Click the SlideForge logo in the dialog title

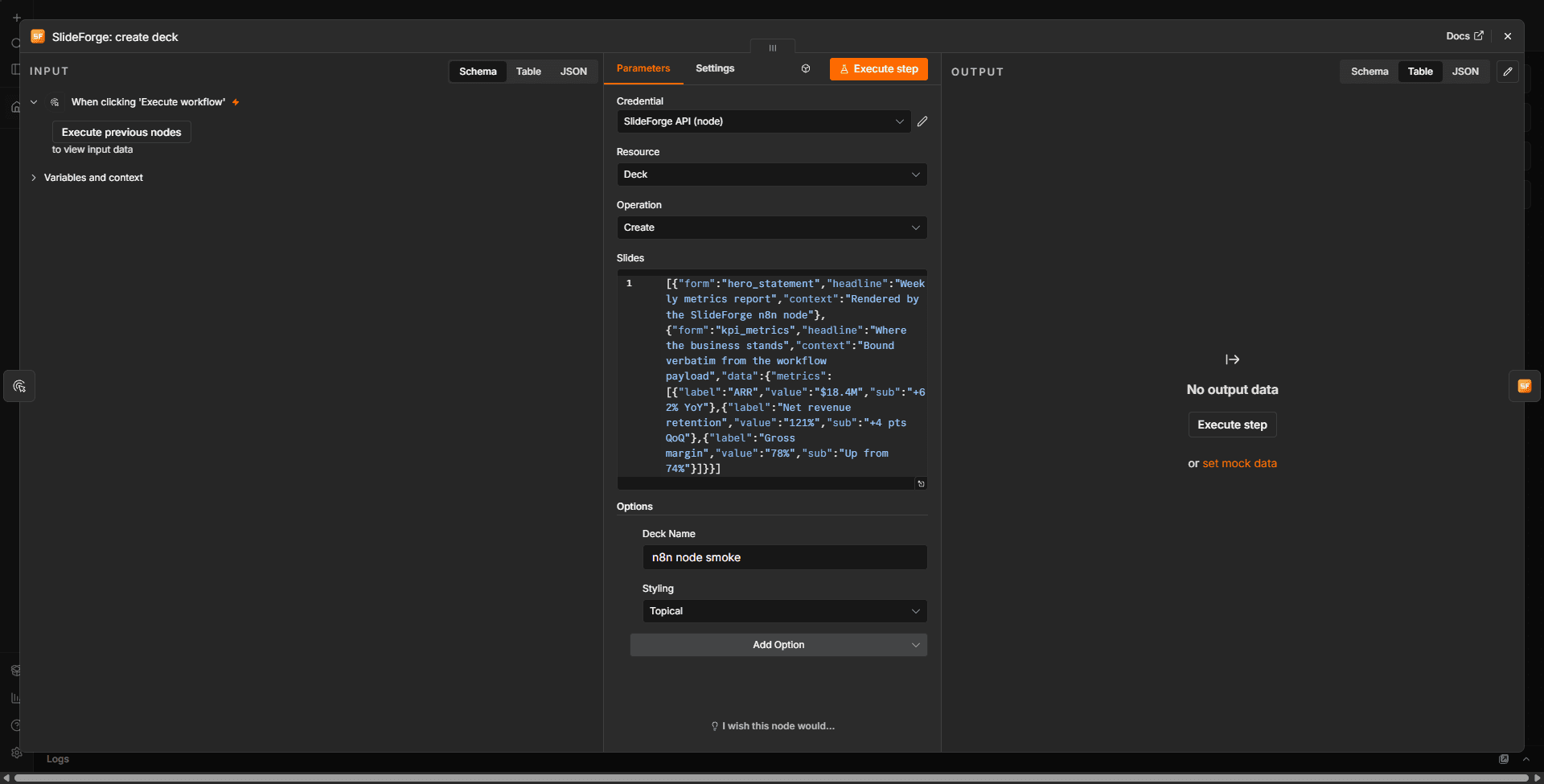coord(38,36)
